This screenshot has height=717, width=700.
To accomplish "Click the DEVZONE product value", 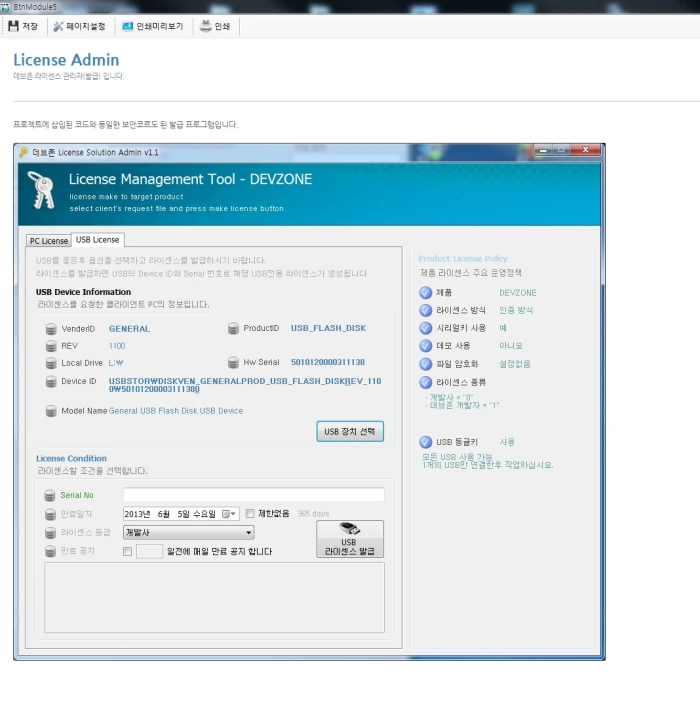I will pyautogui.click(x=518, y=293).
